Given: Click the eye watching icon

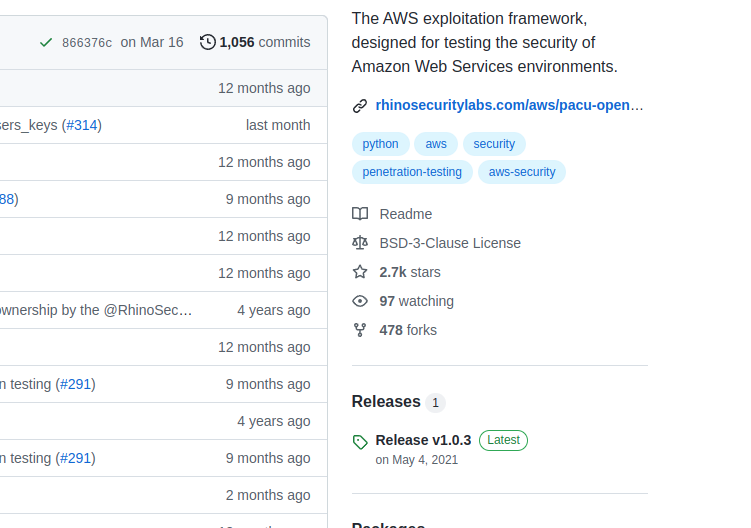Looking at the screenshot, I should pos(360,301).
